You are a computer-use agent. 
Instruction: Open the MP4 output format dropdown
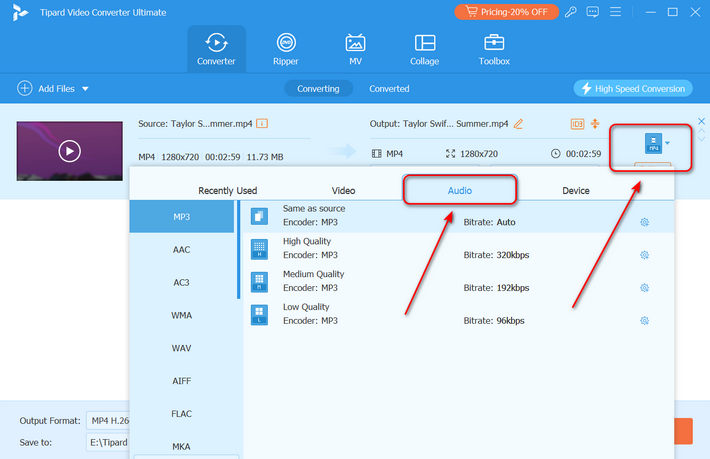(x=656, y=144)
